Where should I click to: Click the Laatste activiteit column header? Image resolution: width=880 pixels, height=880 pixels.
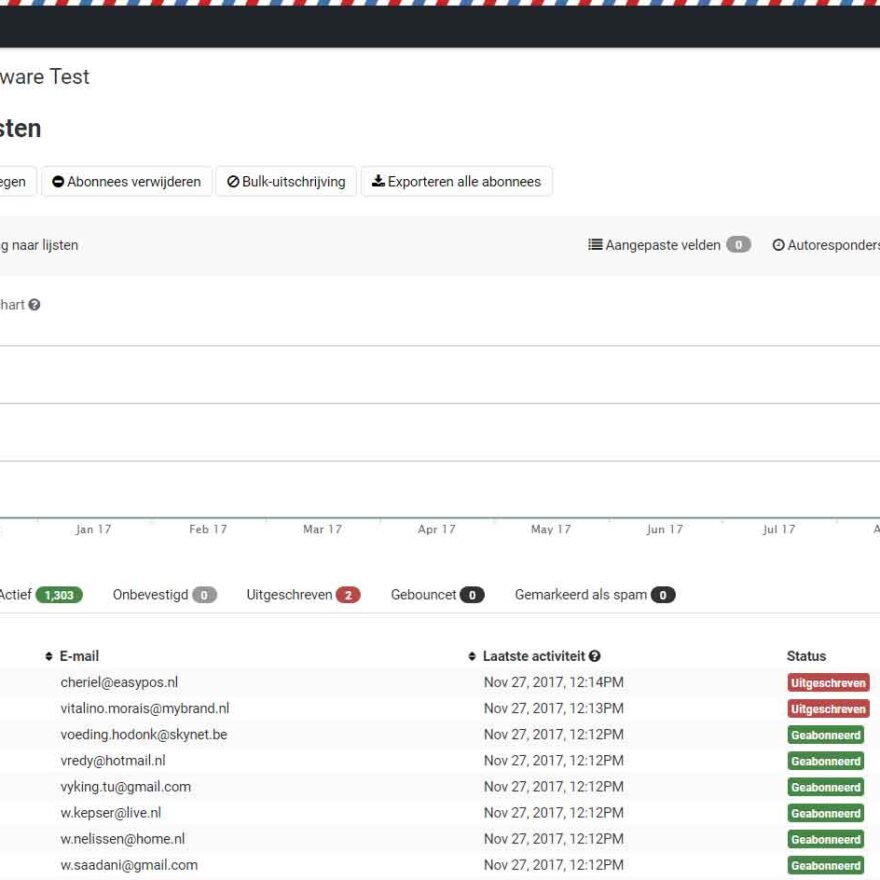pyautogui.click(x=534, y=656)
